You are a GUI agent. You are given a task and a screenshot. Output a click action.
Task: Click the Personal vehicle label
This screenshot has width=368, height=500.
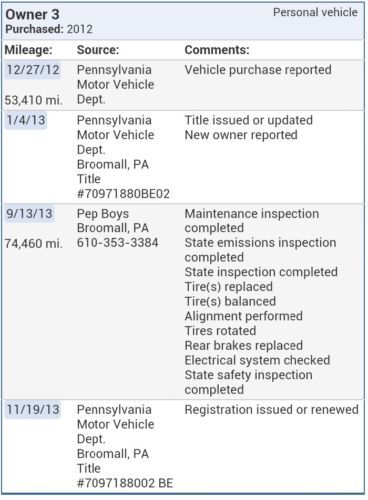pyautogui.click(x=315, y=12)
